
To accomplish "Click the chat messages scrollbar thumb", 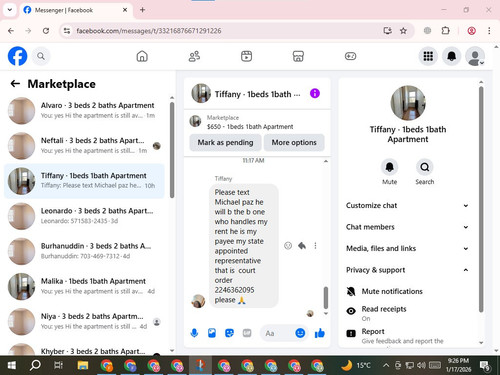I will click(x=326, y=298).
